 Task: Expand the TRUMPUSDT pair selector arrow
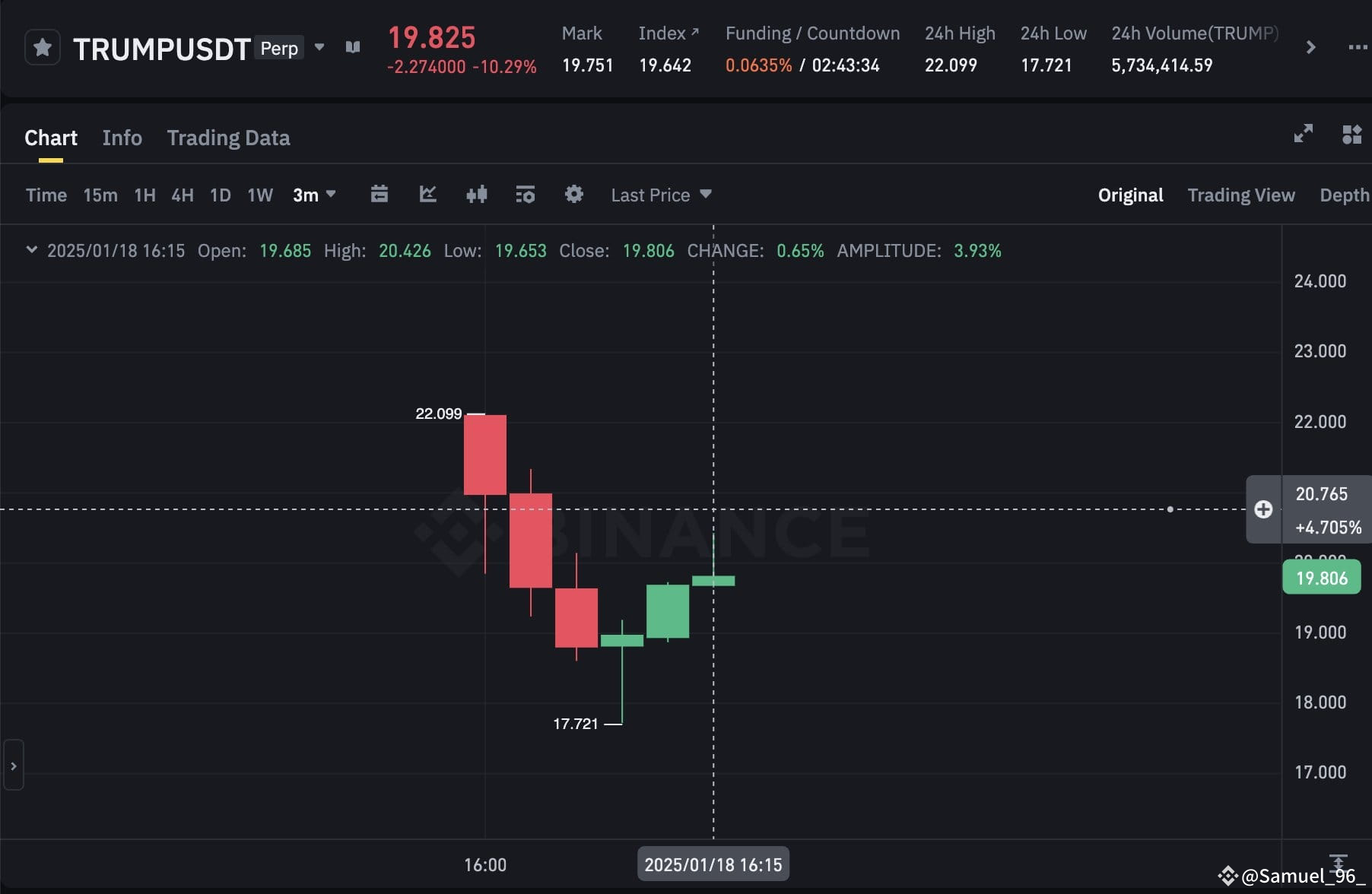pos(319,46)
